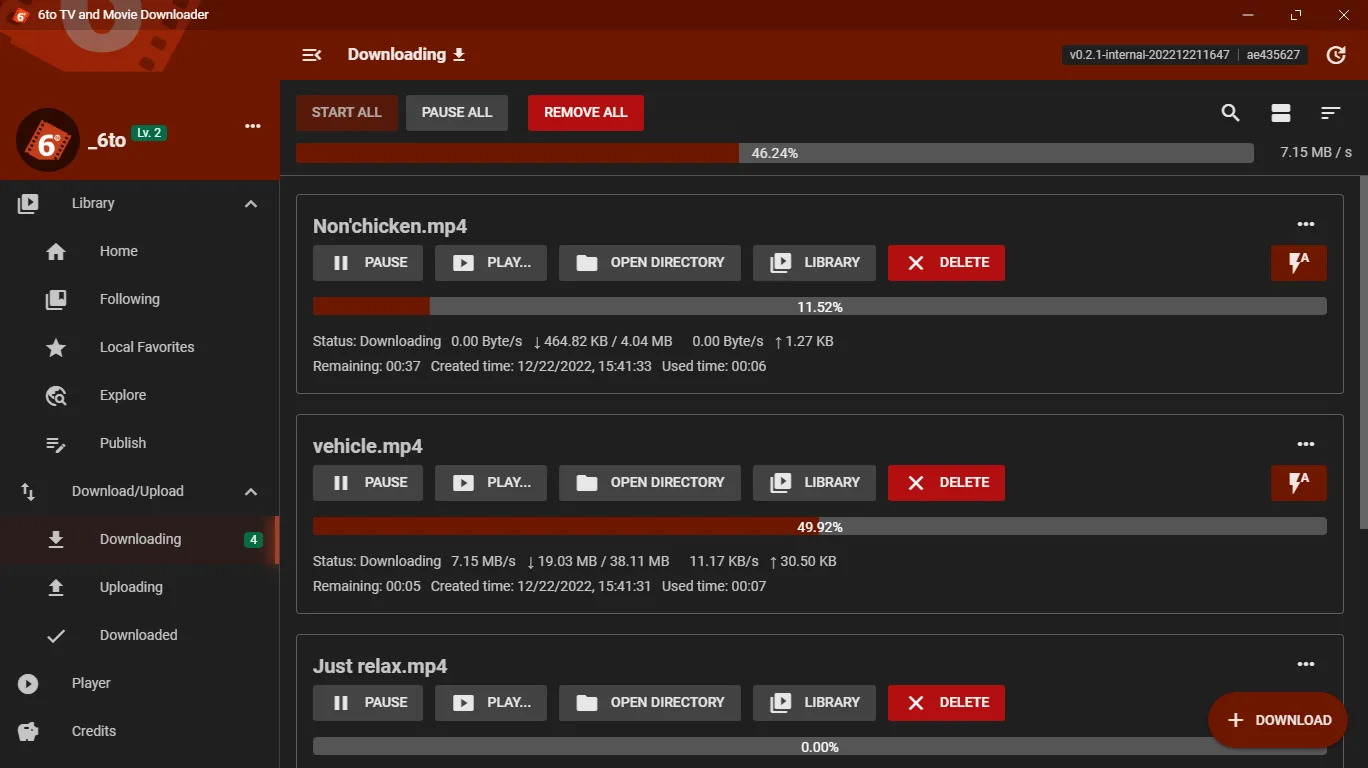Click the Lv. 2 level badge
1368x768 pixels.
pyautogui.click(x=149, y=133)
